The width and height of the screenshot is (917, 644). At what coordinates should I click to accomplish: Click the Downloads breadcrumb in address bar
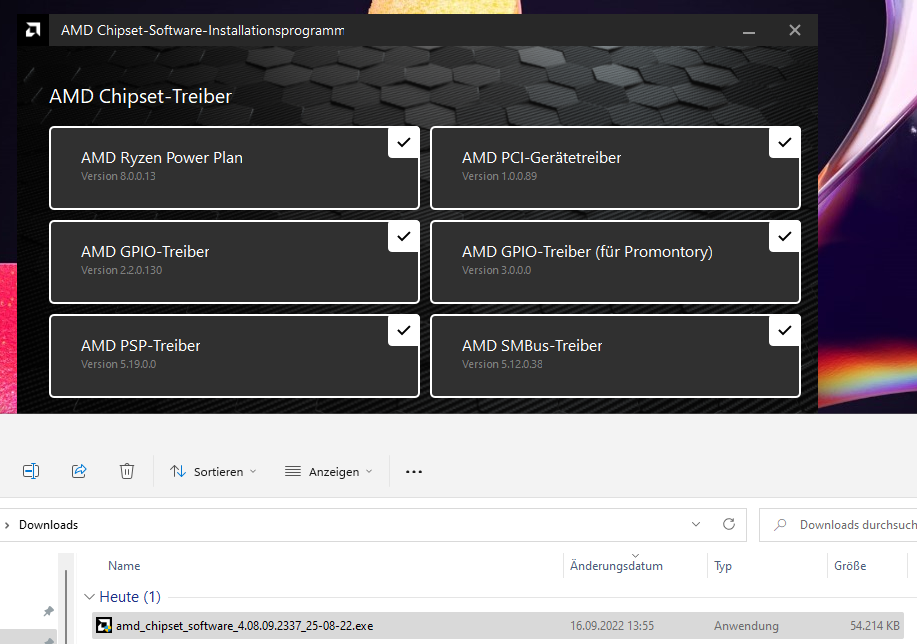click(49, 525)
